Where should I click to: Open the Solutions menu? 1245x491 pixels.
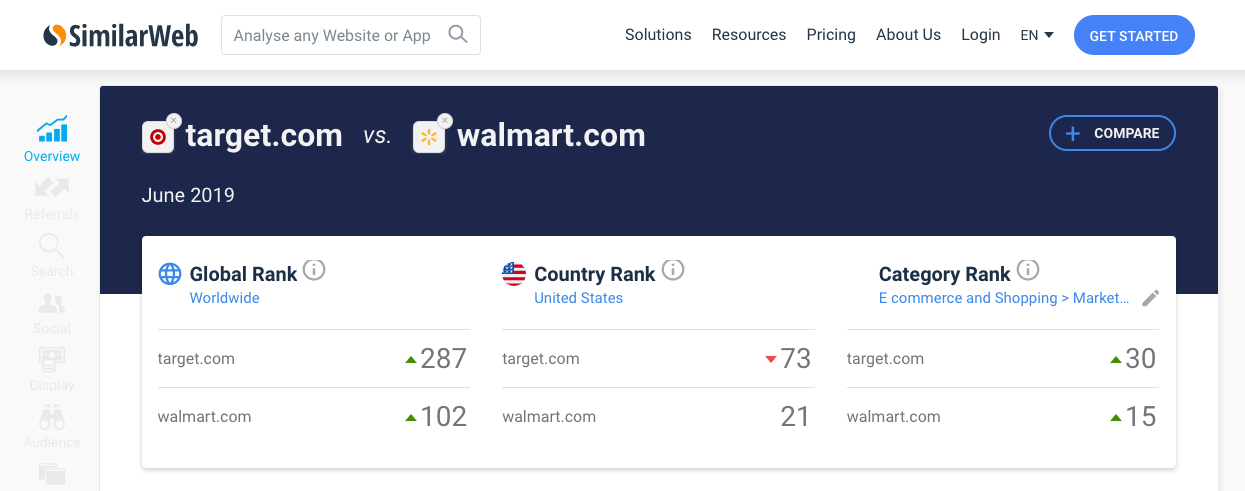[658, 35]
